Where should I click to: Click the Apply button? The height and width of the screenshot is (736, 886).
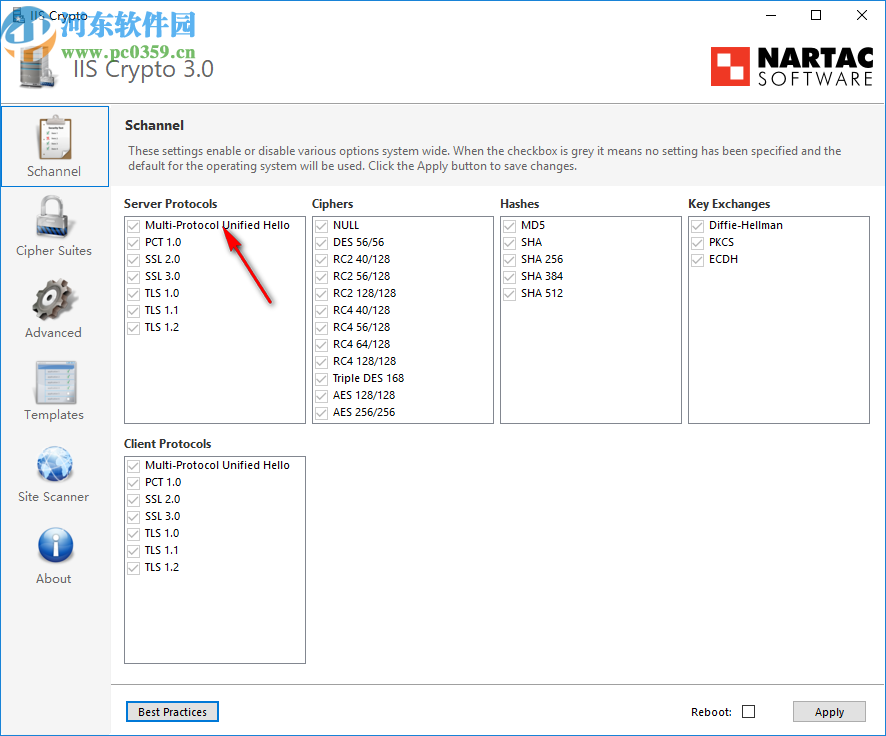point(829,712)
